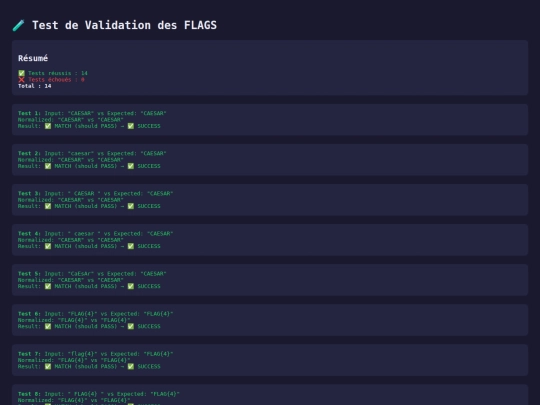
Task: Click the Normalized line under Test 4
Action: pyautogui.click(x=71, y=240)
